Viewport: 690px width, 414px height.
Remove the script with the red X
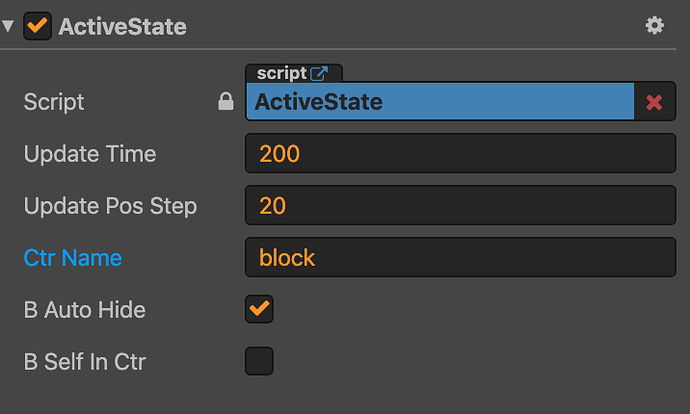[x=655, y=102]
